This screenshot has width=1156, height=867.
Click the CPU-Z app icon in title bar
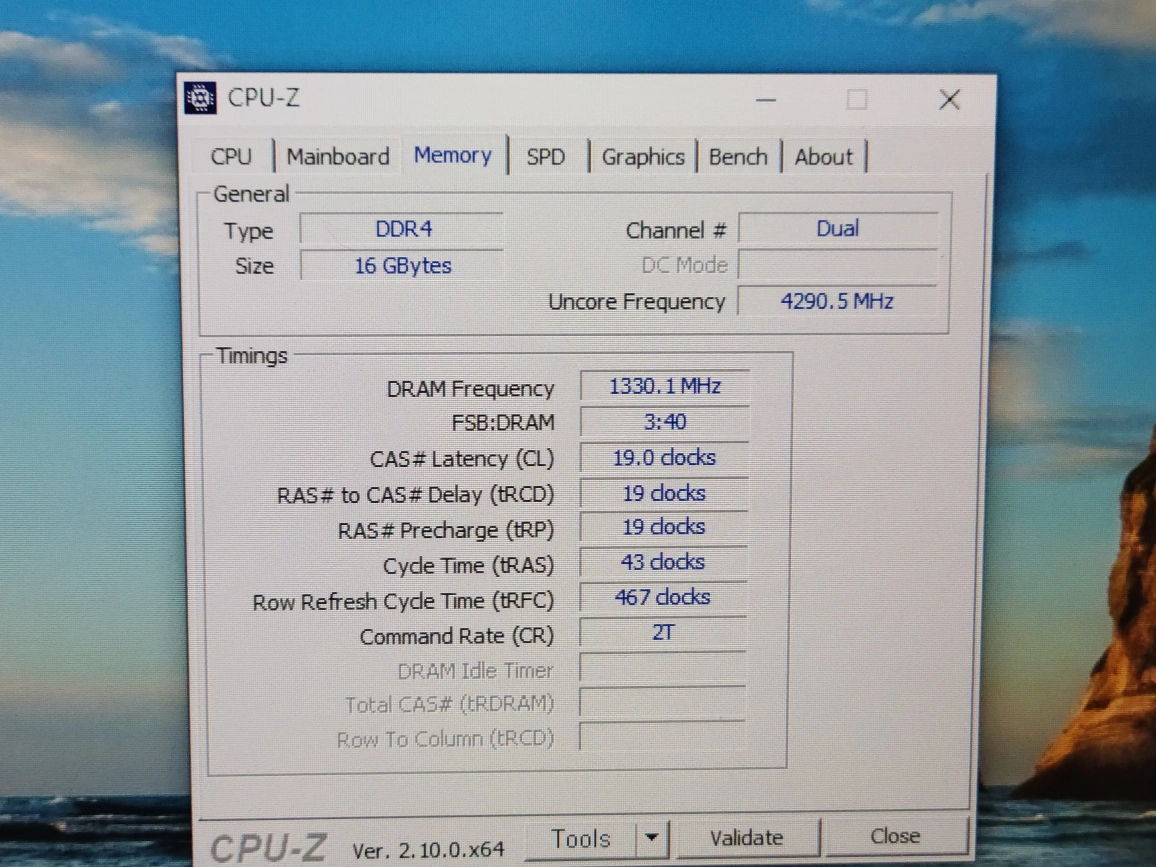[201, 98]
